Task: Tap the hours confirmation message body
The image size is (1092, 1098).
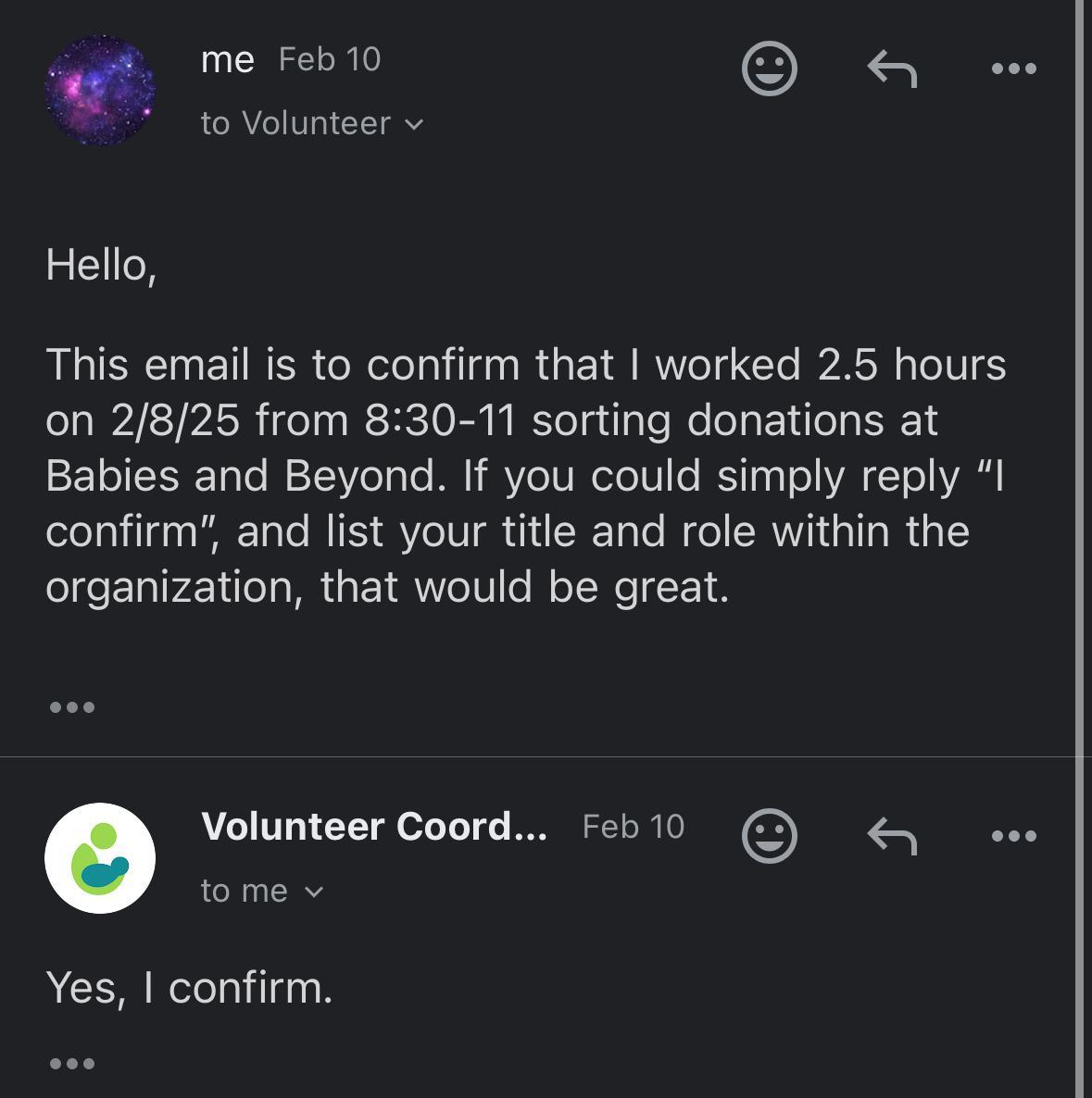Action: (525, 475)
